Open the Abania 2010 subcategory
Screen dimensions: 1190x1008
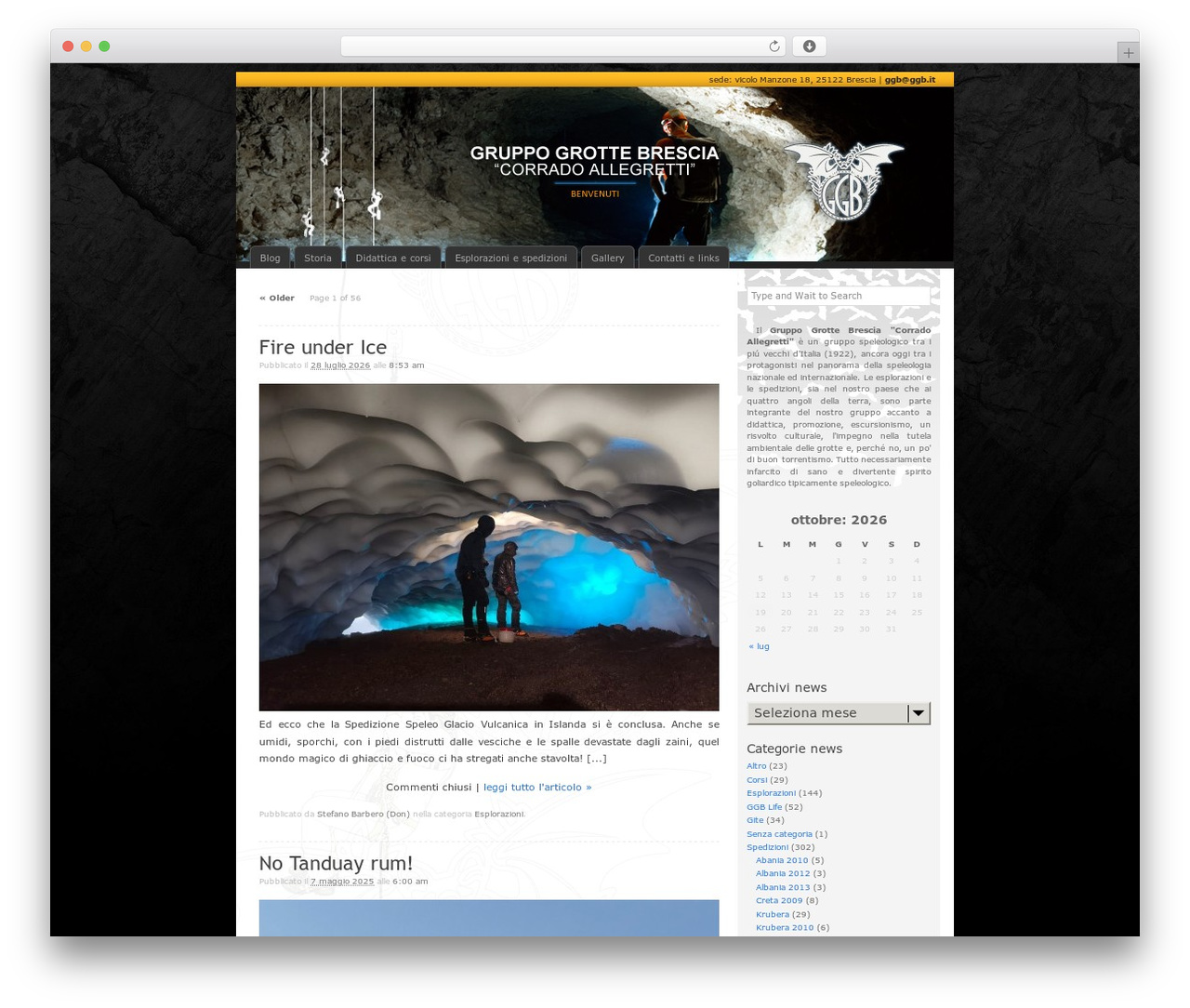click(x=782, y=860)
